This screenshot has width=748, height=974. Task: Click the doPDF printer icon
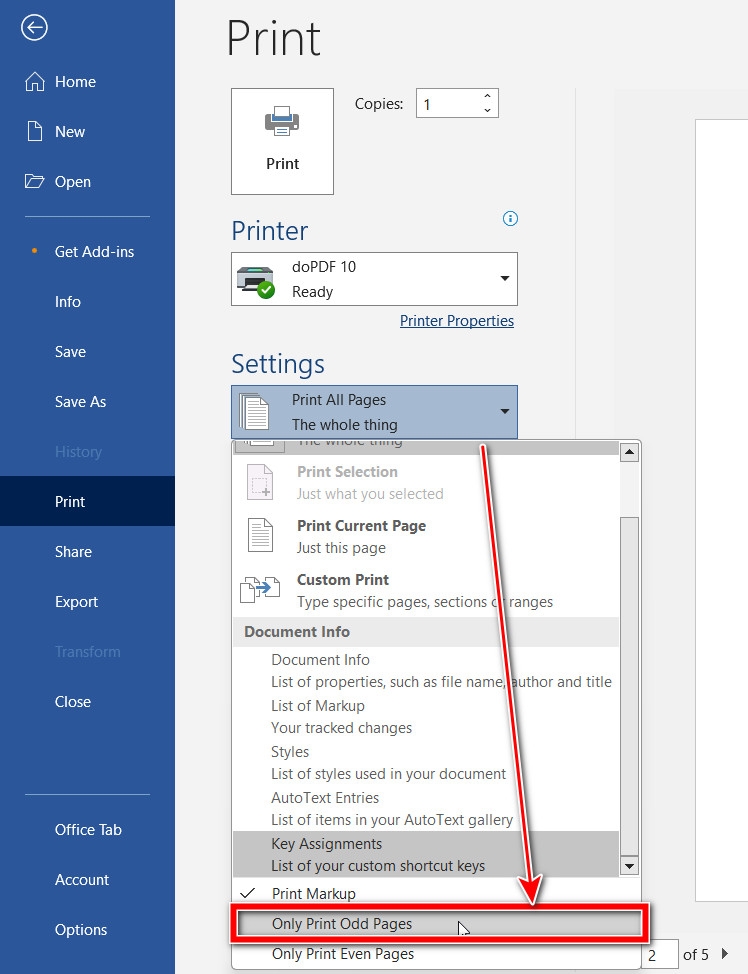[255, 282]
